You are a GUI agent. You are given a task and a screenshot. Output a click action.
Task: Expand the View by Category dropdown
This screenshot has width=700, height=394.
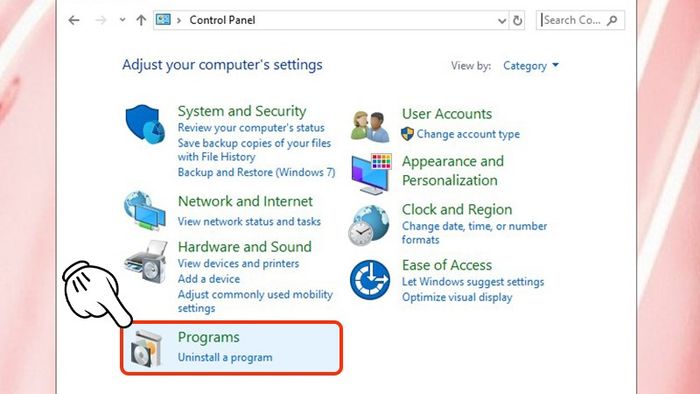point(531,66)
